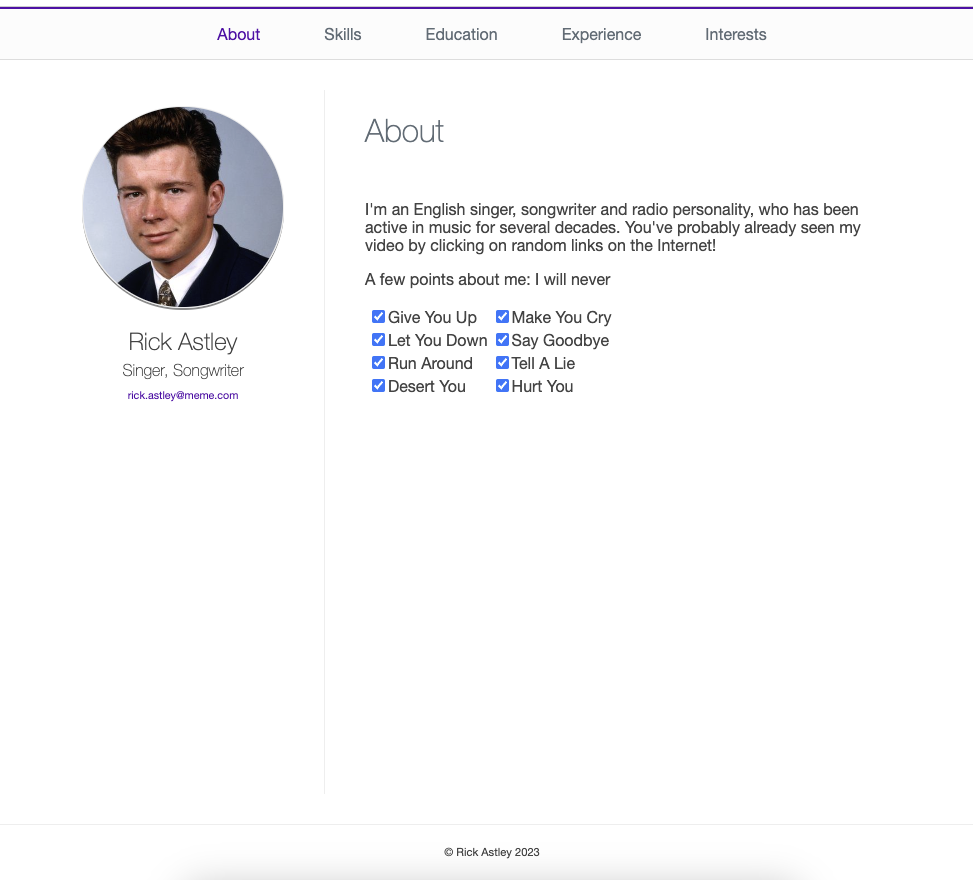Uncheck the Give You Up checkbox
The width and height of the screenshot is (973, 880).
click(x=378, y=317)
